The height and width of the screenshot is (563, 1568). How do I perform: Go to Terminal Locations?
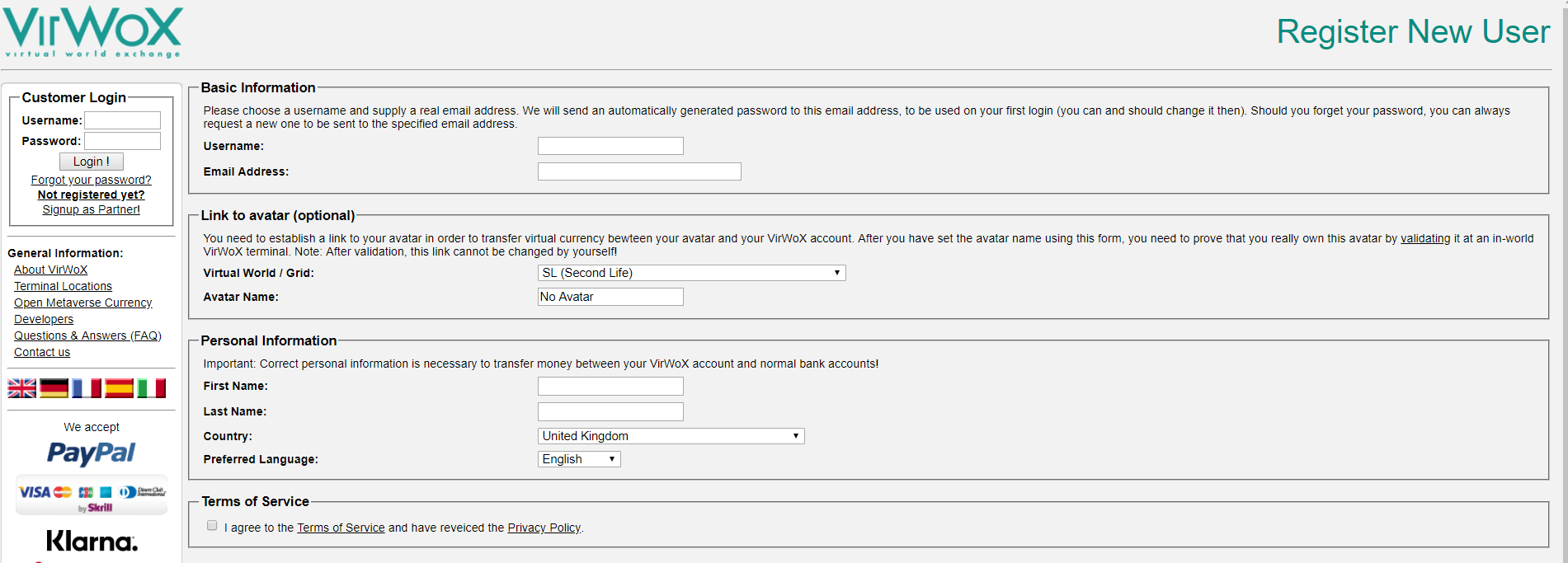[x=63, y=286]
